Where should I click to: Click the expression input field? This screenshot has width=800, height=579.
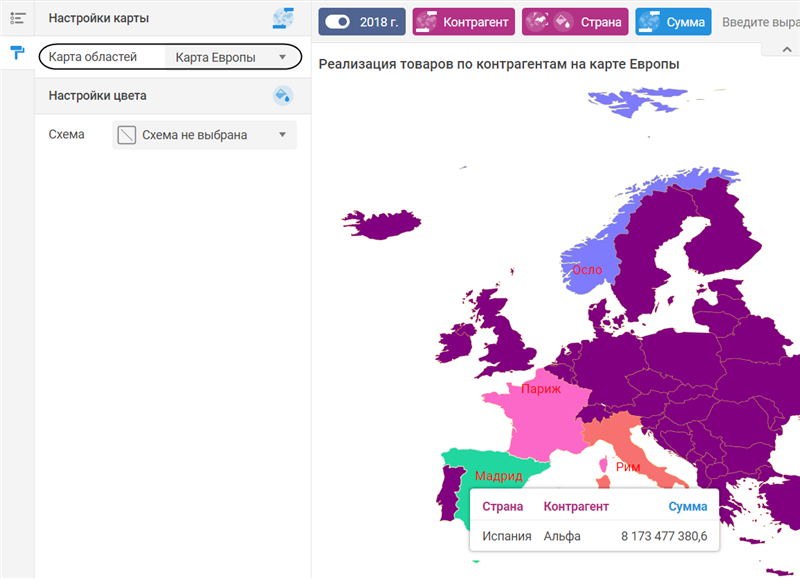coord(758,22)
